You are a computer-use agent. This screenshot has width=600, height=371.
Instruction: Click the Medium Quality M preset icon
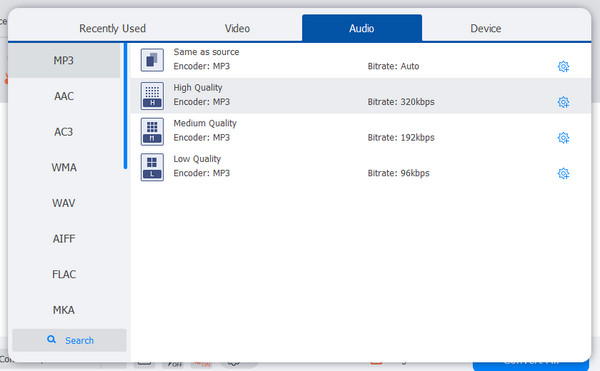point(152,132)
